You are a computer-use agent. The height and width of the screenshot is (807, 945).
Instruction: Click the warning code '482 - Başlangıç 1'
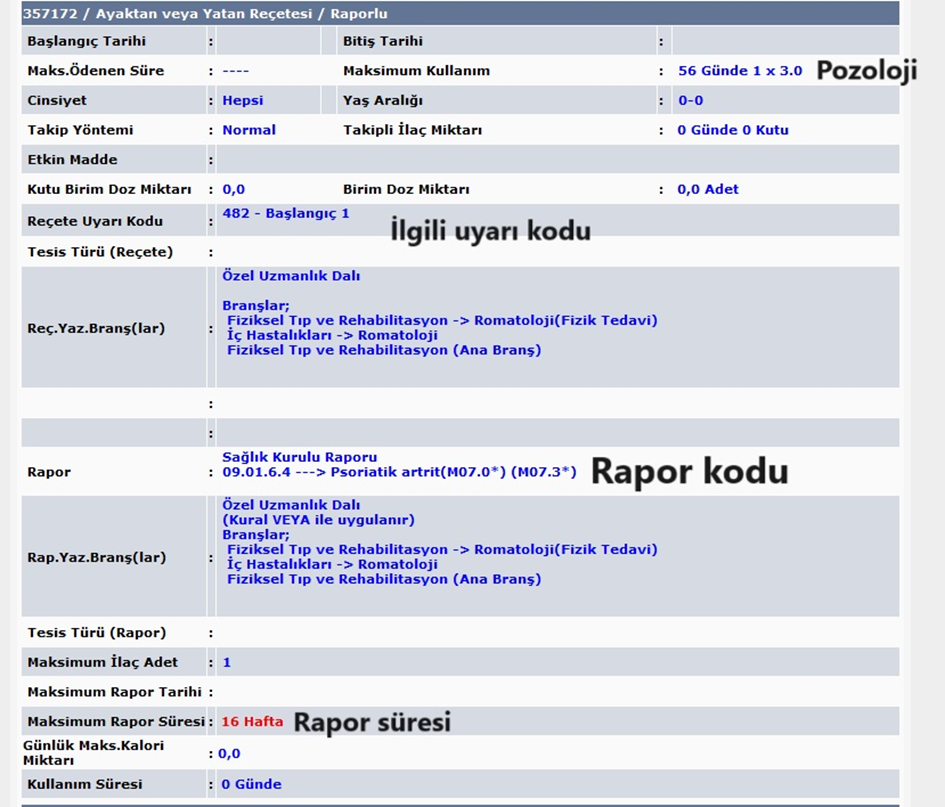click(286, 213)
